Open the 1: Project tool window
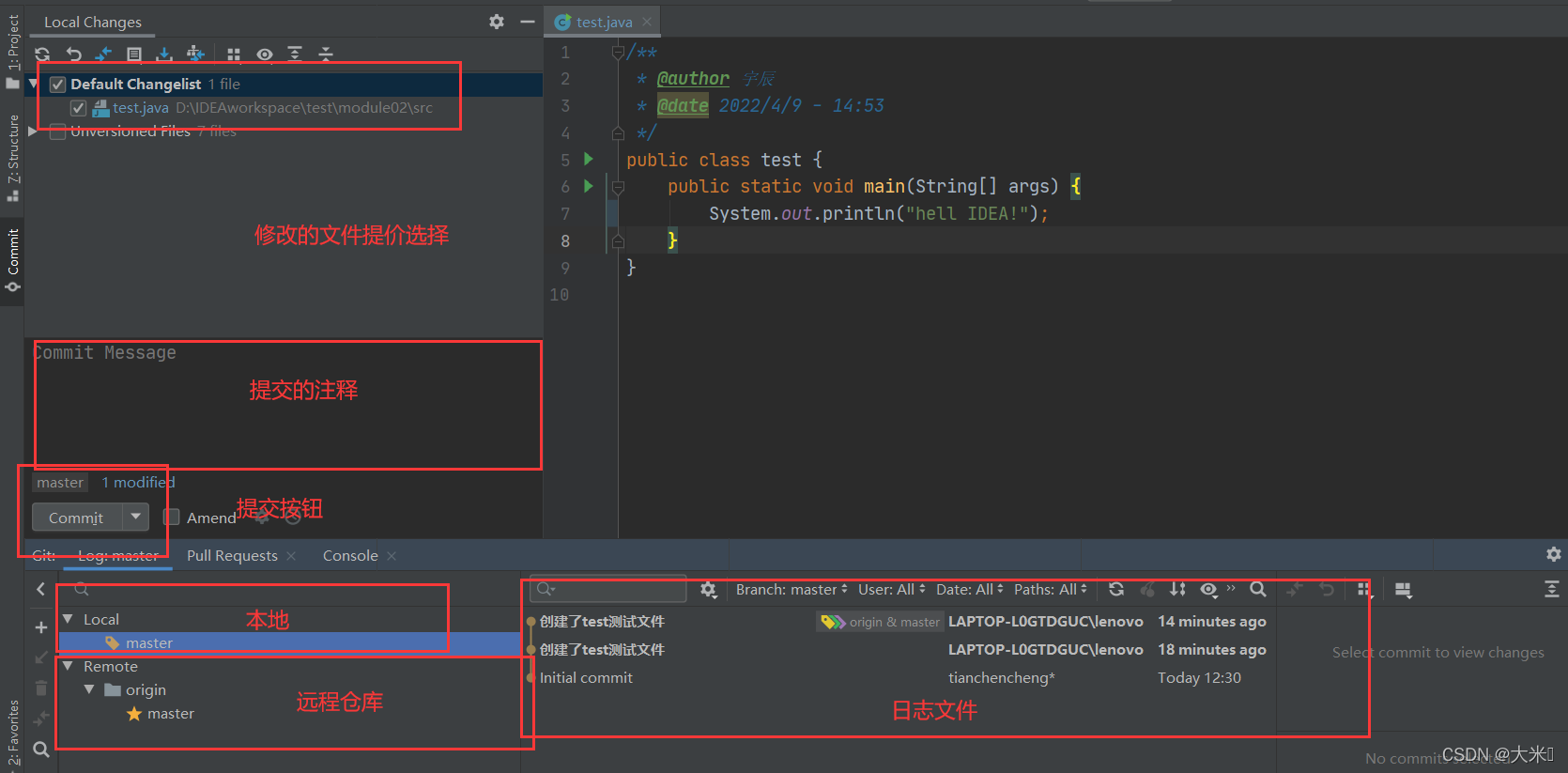The width and height of the screenshot is (1568, 773). coord(12,52)
